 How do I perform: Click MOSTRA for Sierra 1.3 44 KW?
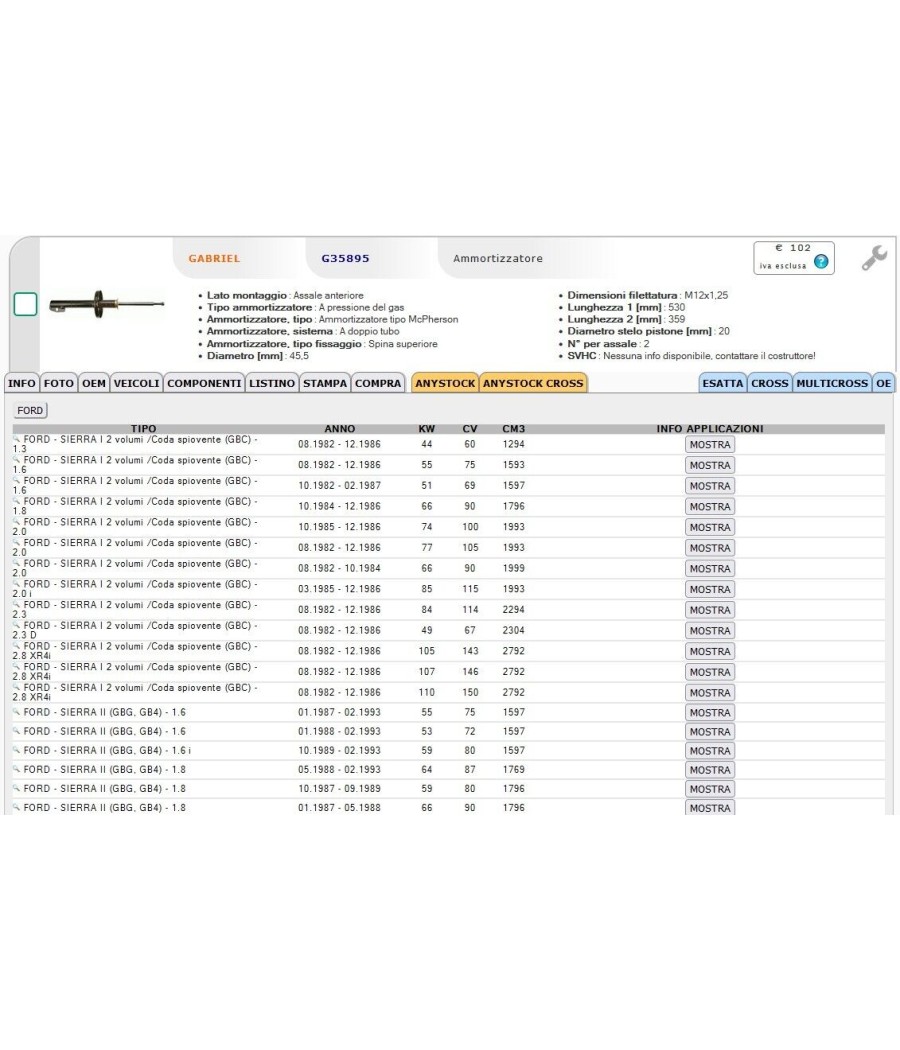(x=710, y=445)
